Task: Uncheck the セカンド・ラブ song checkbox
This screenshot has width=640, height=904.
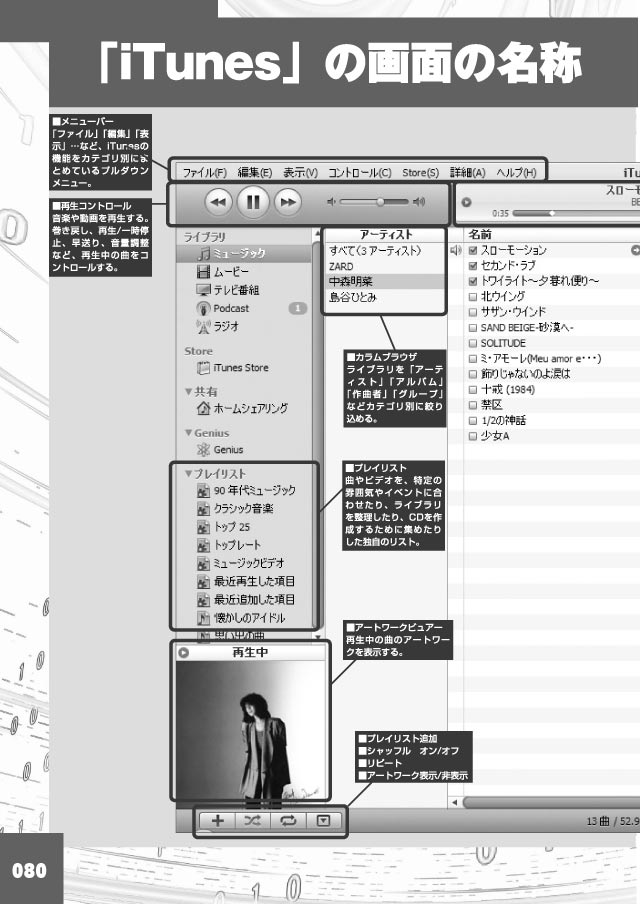Action: click(x=473, y=266)
